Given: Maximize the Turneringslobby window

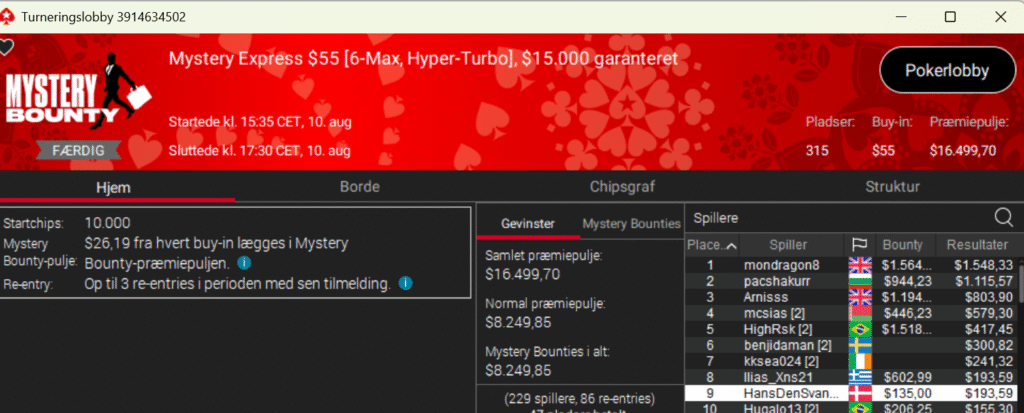Looking at the screenshot, I should [950, 16].
